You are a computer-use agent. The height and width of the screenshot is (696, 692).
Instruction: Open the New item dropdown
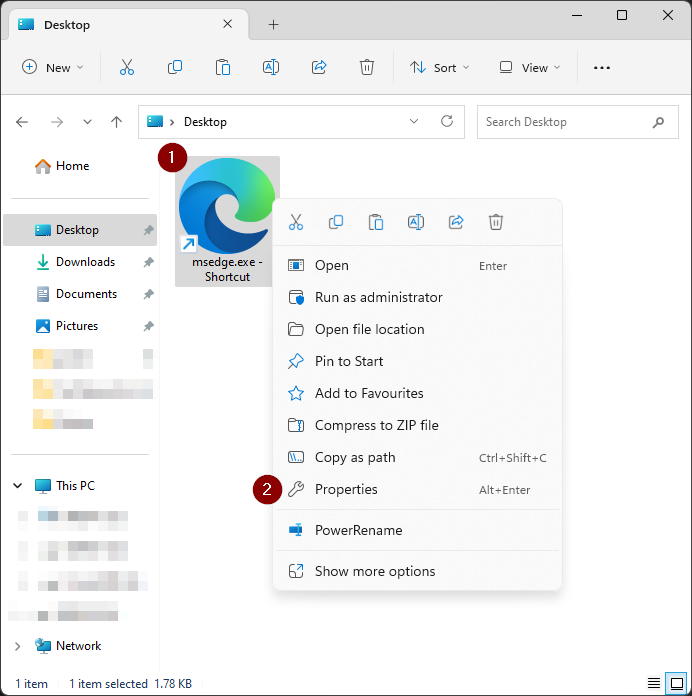(x=52, y=67)
